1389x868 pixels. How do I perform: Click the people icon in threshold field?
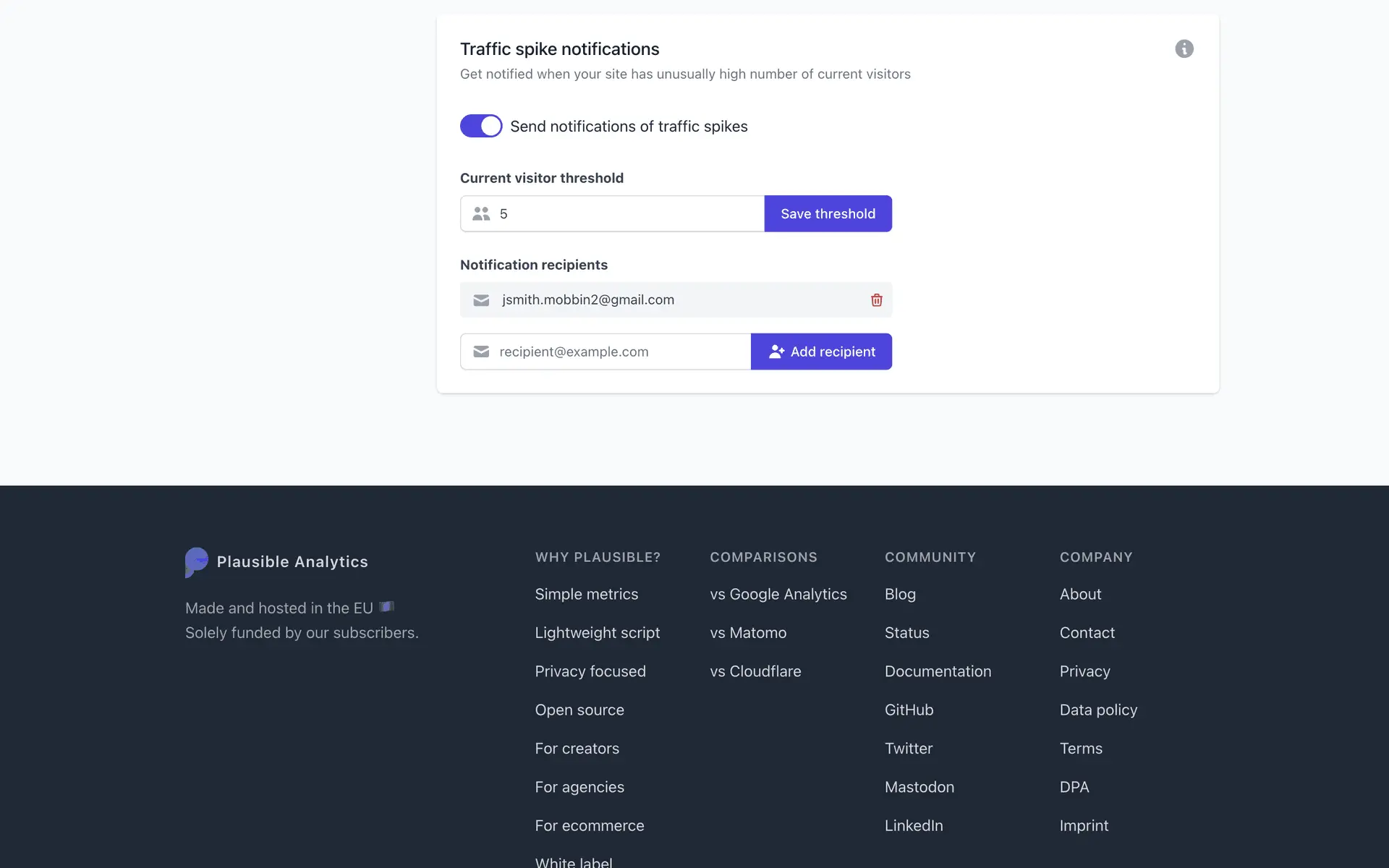(x=481, y=214)
